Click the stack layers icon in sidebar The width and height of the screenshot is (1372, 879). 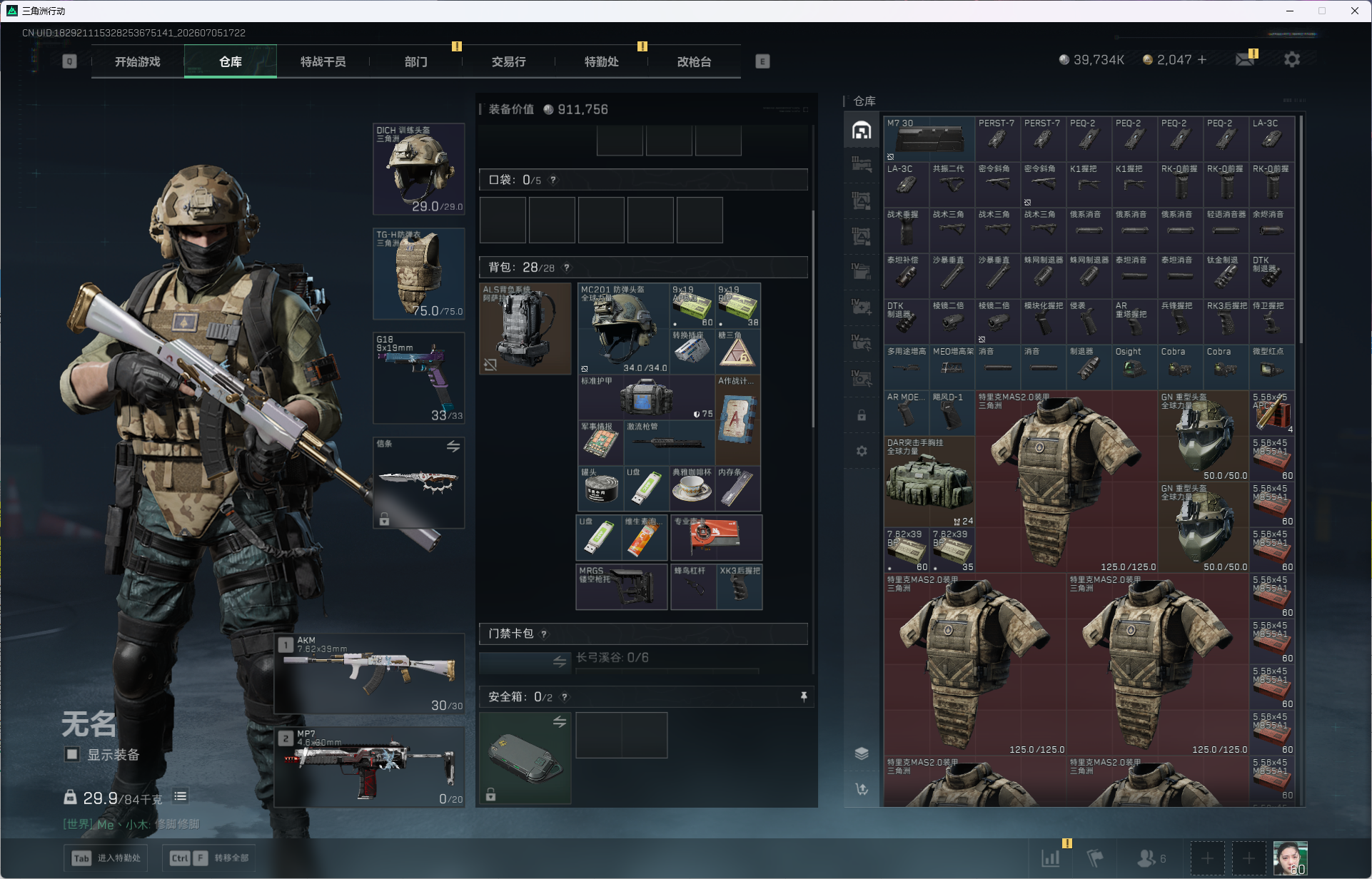pos(862,753)
